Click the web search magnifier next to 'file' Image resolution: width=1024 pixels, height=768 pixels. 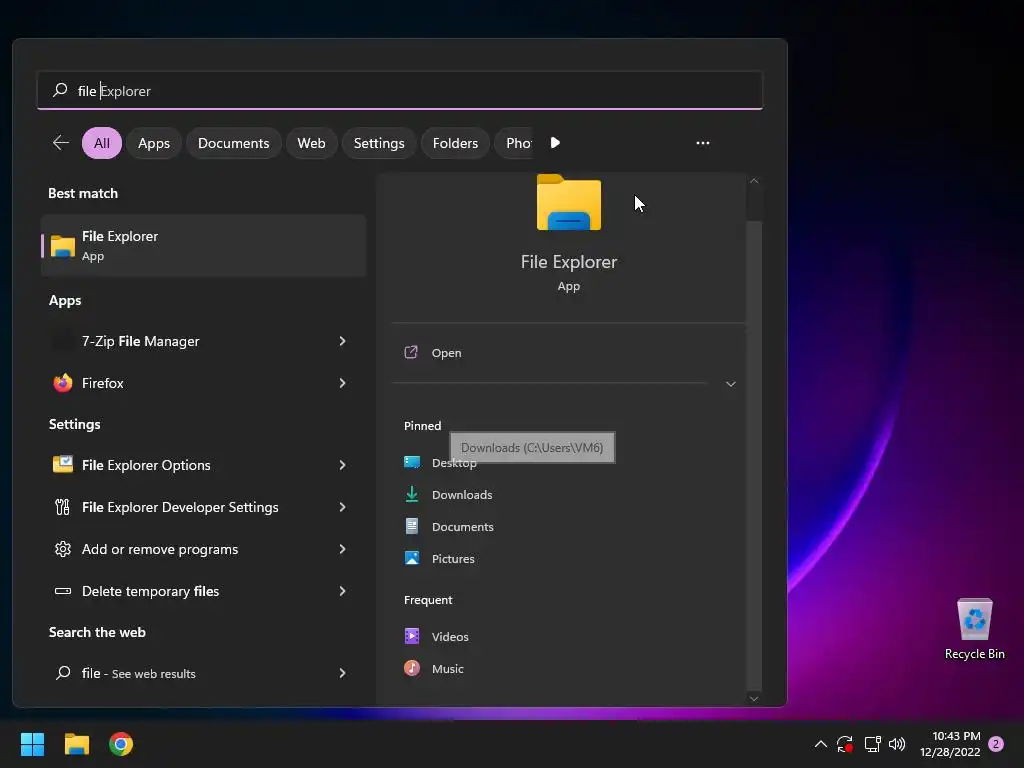63,673
